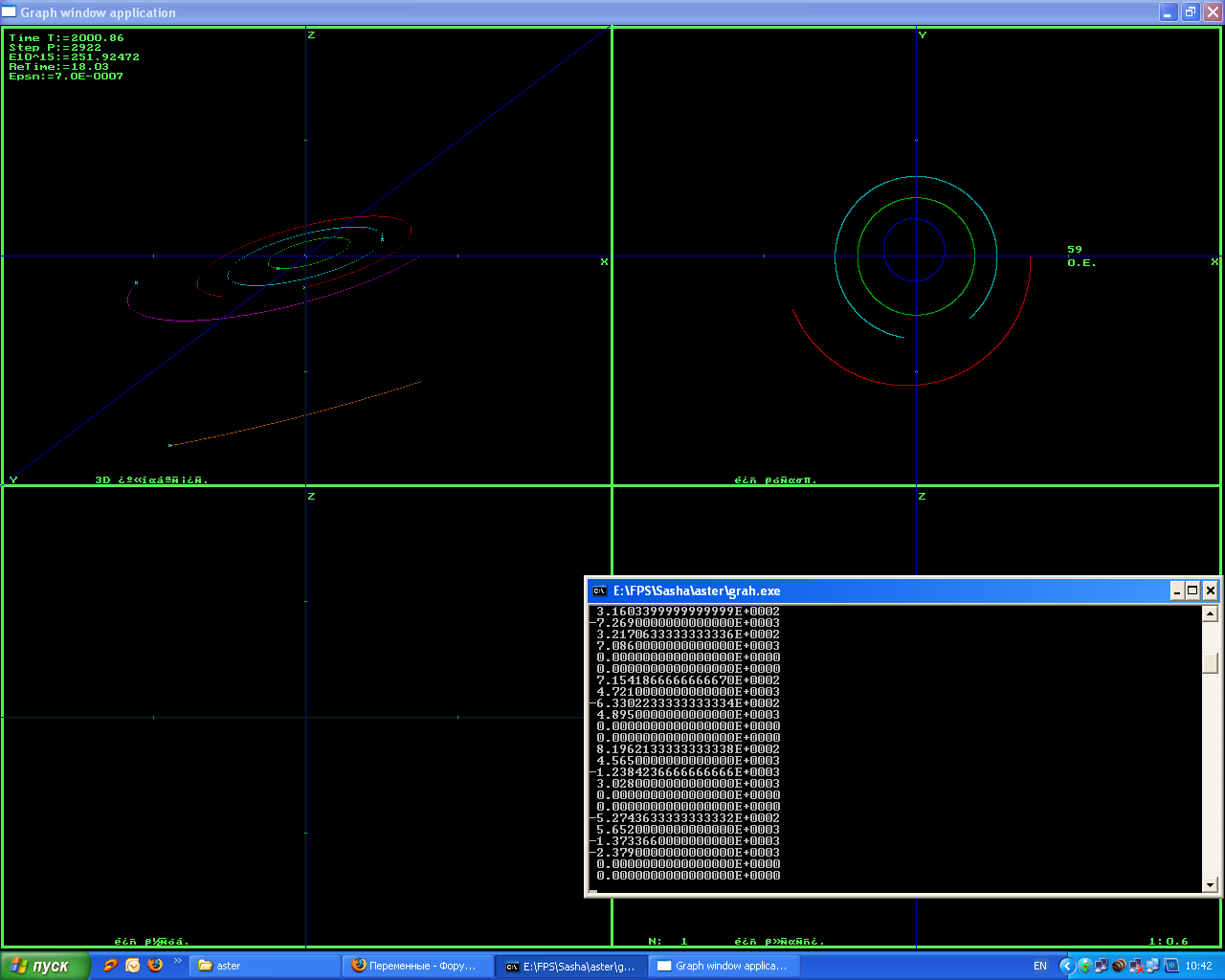Expand the quick launch overflow chevron
Viewport: 1225px width, 980px height.
click(x=177, y=961)
